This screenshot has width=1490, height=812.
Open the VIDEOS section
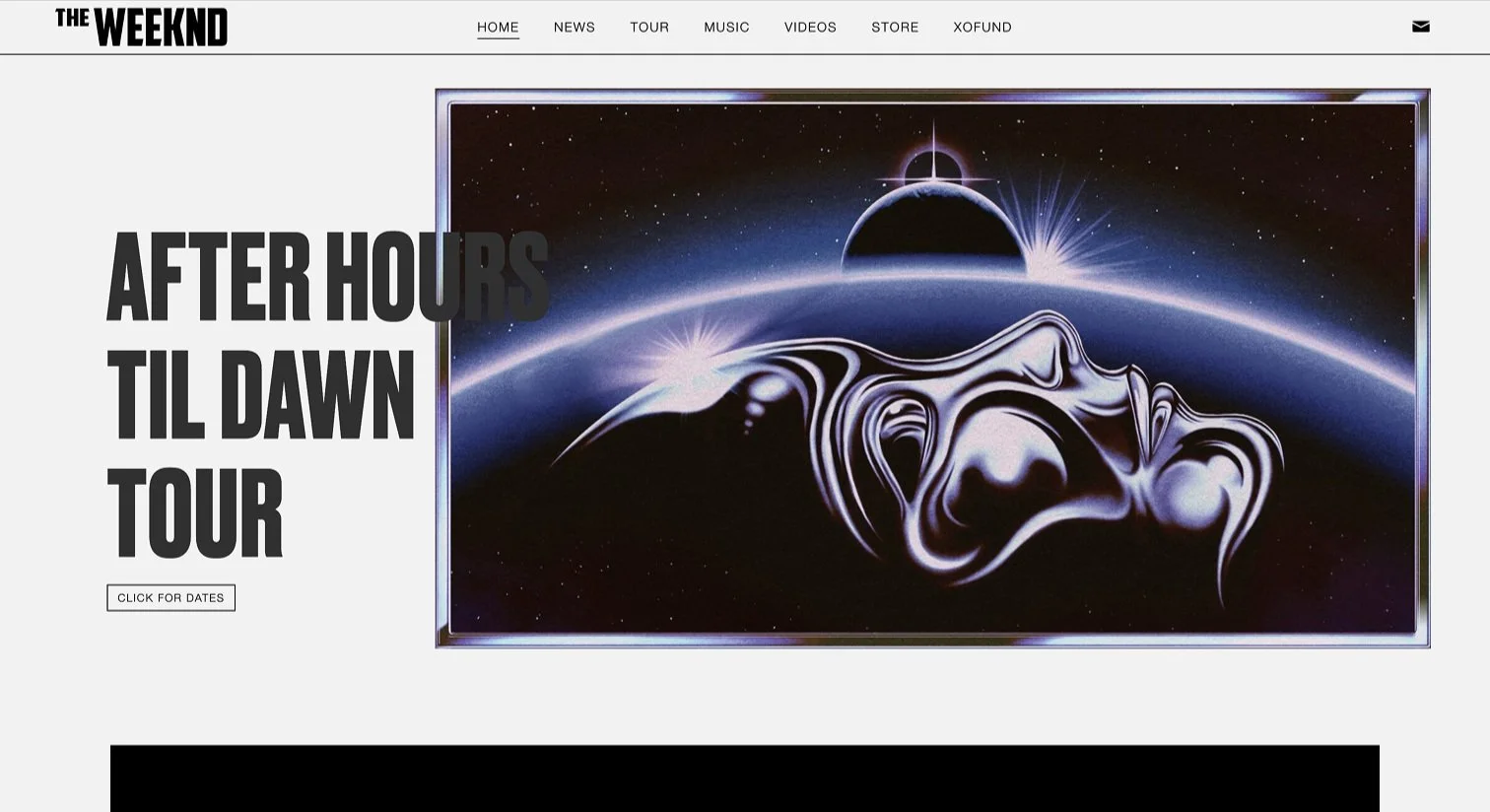click(x=810, y=27)
